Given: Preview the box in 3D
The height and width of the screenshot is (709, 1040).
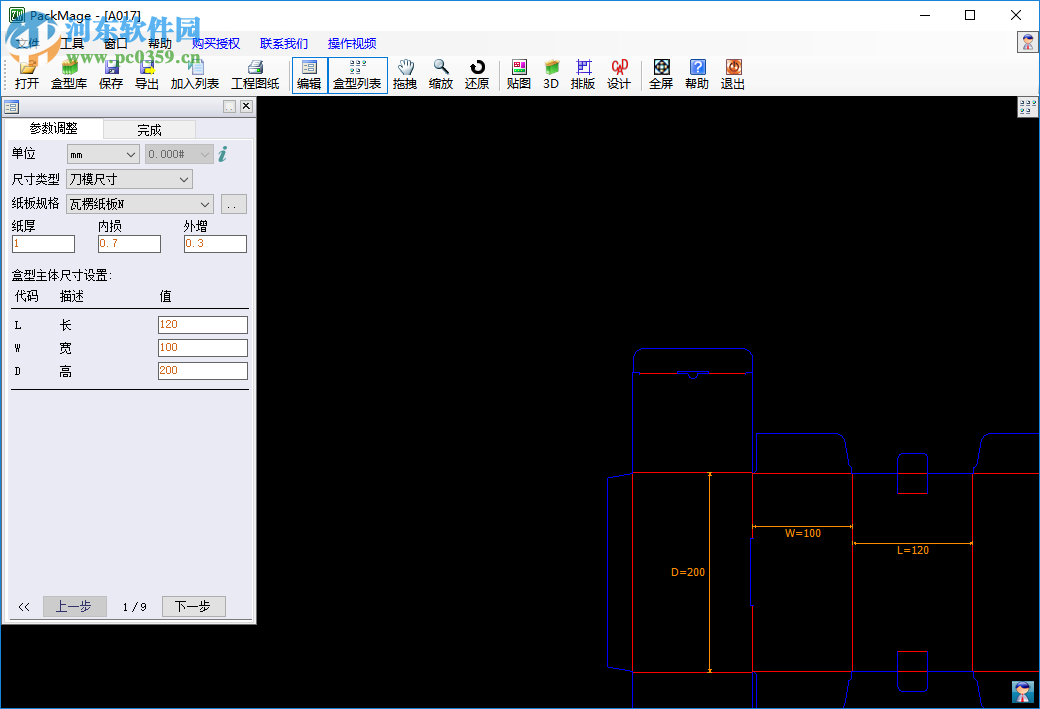Looking at the screenshot, I should pos(551,75).
